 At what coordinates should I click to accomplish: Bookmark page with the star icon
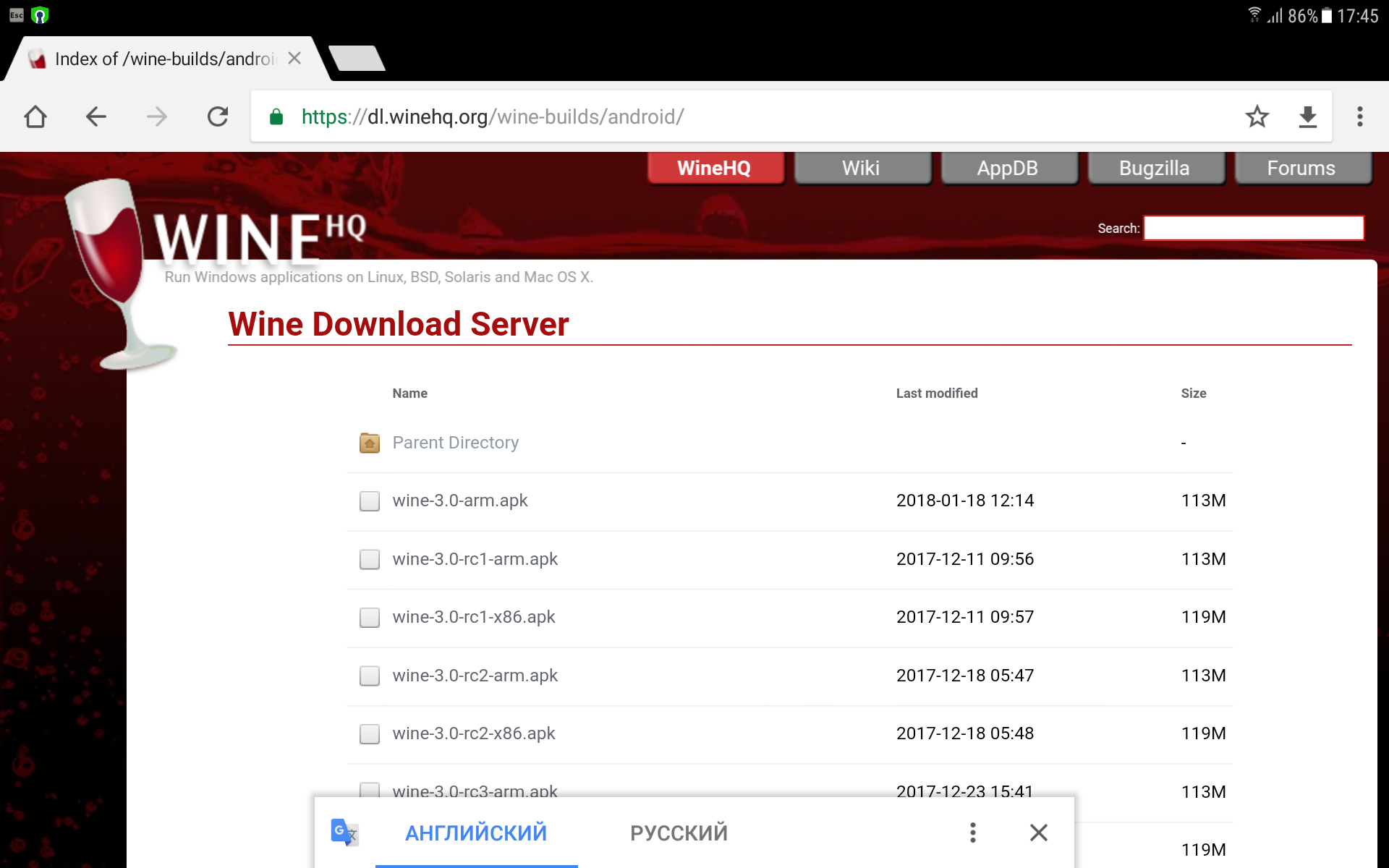click(1257, 116)
